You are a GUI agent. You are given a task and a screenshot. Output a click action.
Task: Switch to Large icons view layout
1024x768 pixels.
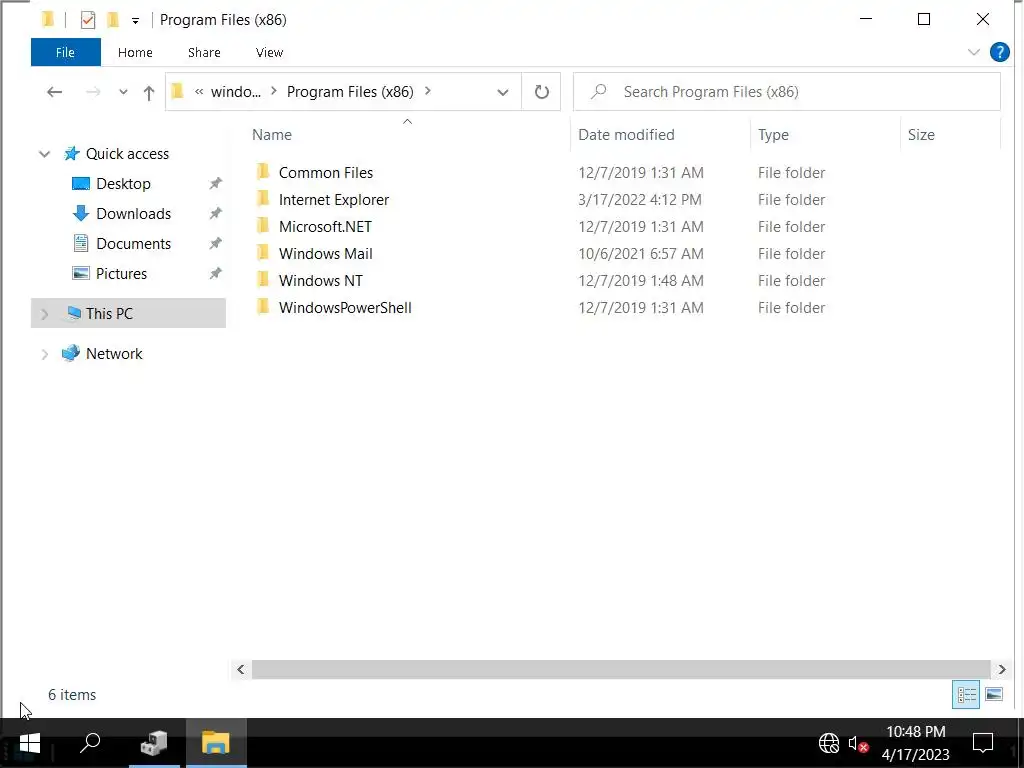(994, 694)
